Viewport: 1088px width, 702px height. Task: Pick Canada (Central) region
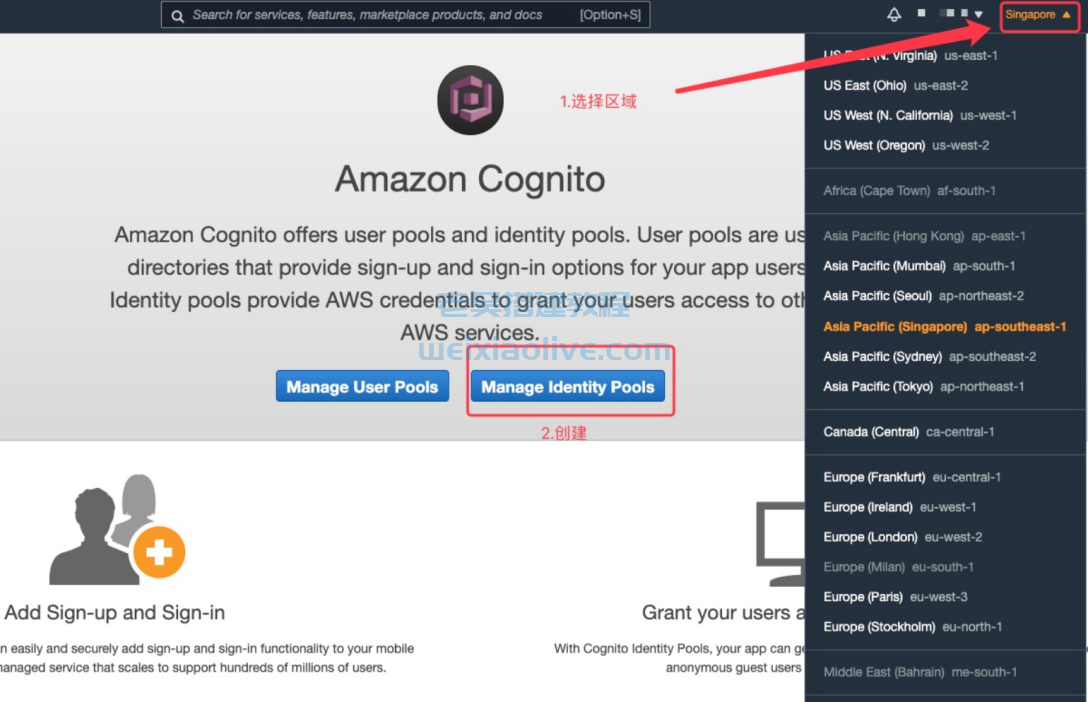click(x=908, y=431)
